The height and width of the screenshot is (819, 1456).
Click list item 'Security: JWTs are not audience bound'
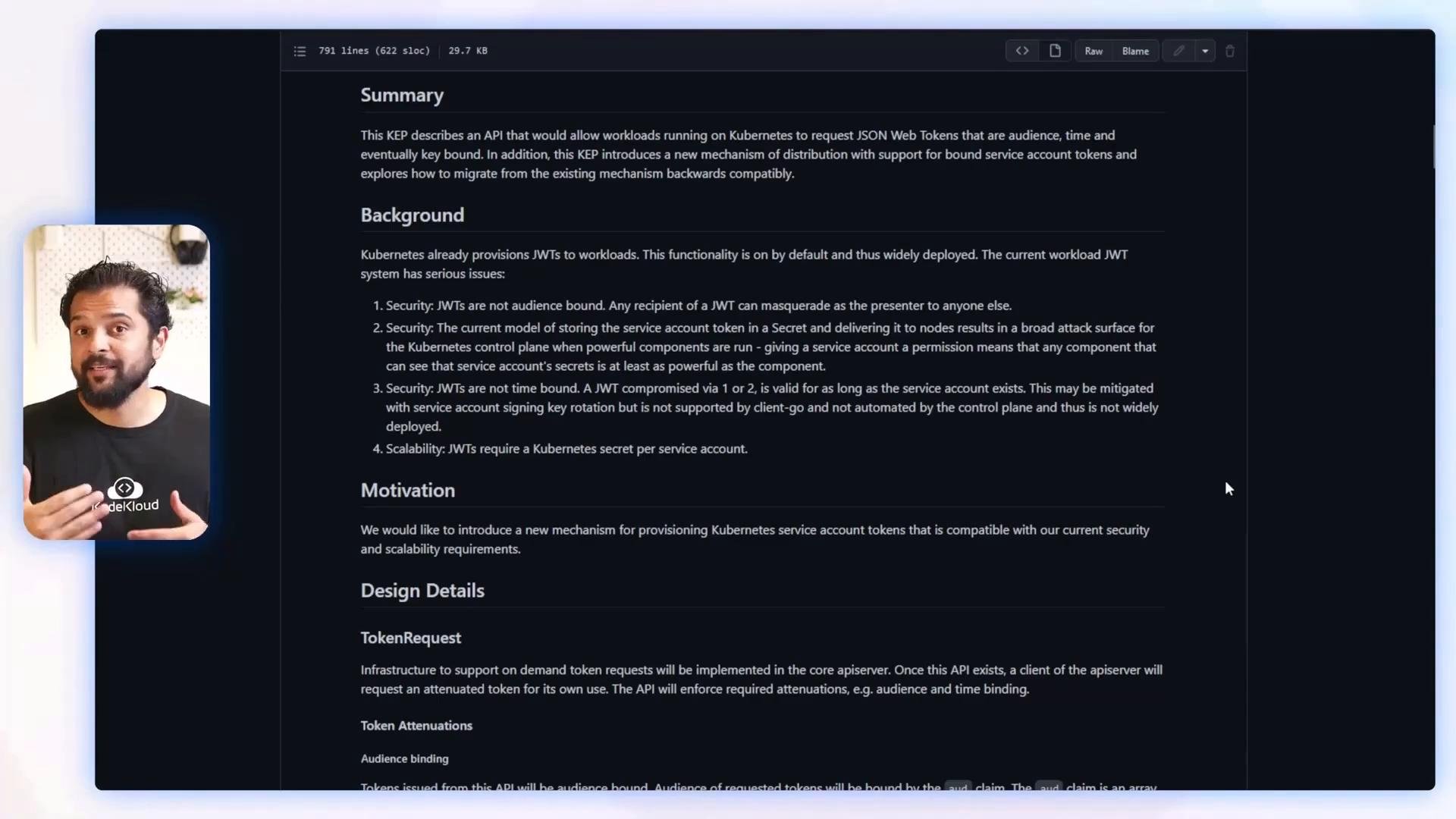[x=698, y=306]
